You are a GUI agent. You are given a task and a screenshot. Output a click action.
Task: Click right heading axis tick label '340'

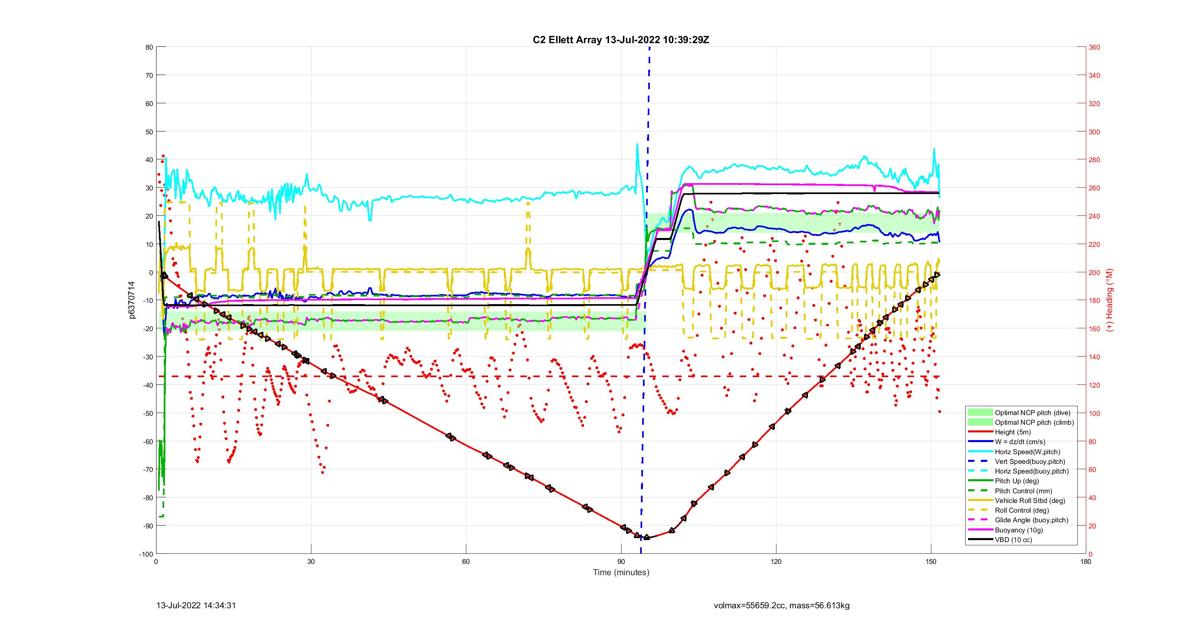coord(1096,75)
